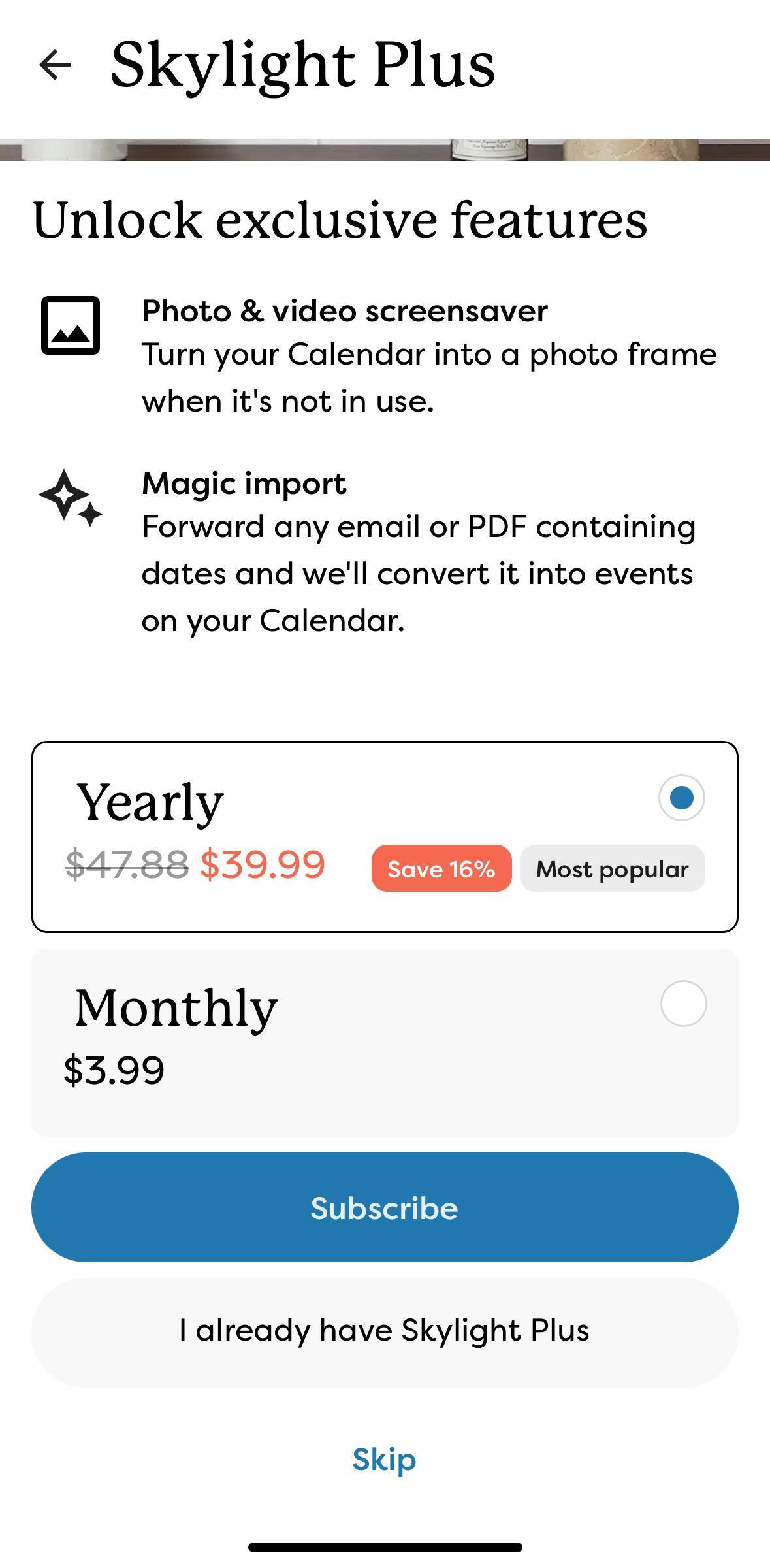Tap the photo screensaver picture icon
Image resolution: width=770 pixels, height=1568 pixels.
click(x=71, y=325)
